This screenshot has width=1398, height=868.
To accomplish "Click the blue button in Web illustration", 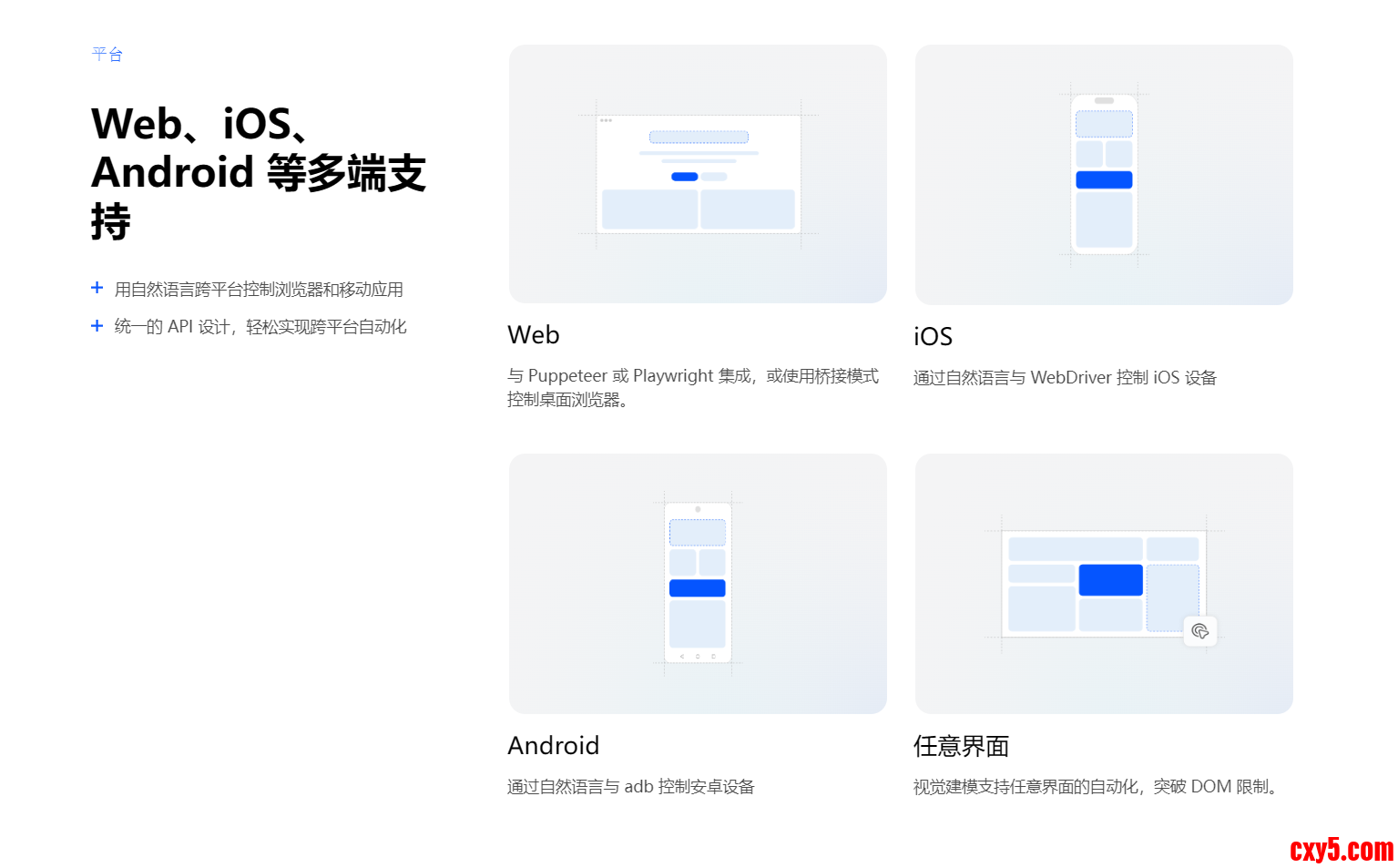I will coord(684,177).
